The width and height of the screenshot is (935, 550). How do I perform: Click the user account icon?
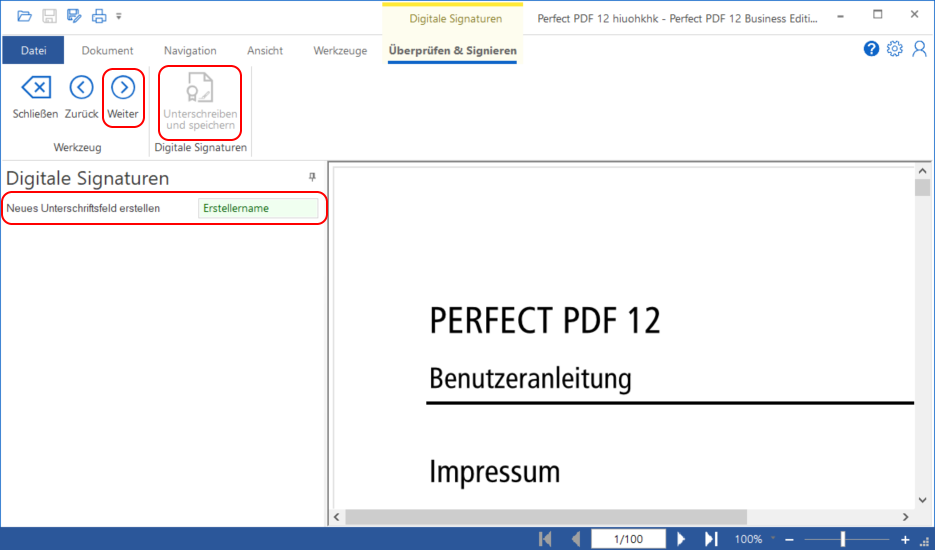919,49
